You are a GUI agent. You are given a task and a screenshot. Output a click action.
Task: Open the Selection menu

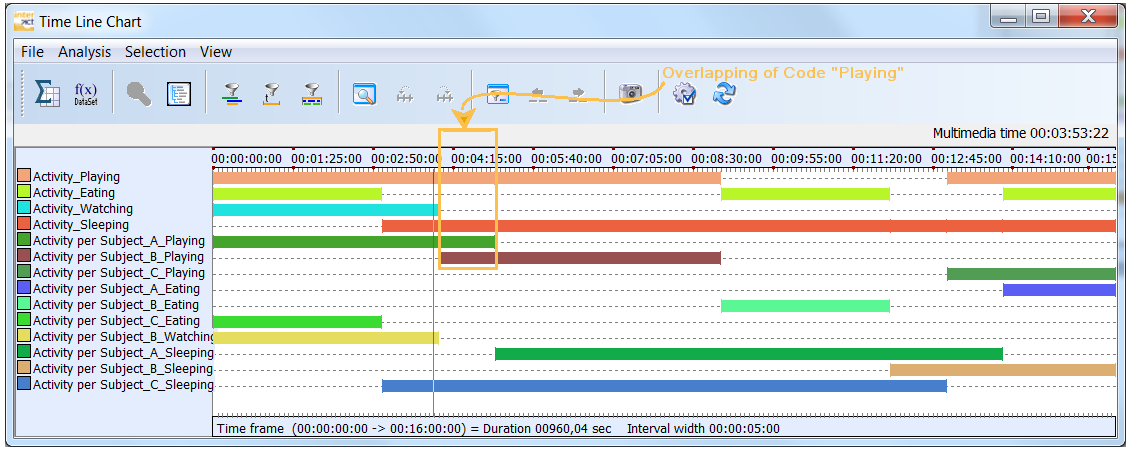pos(156,52)
